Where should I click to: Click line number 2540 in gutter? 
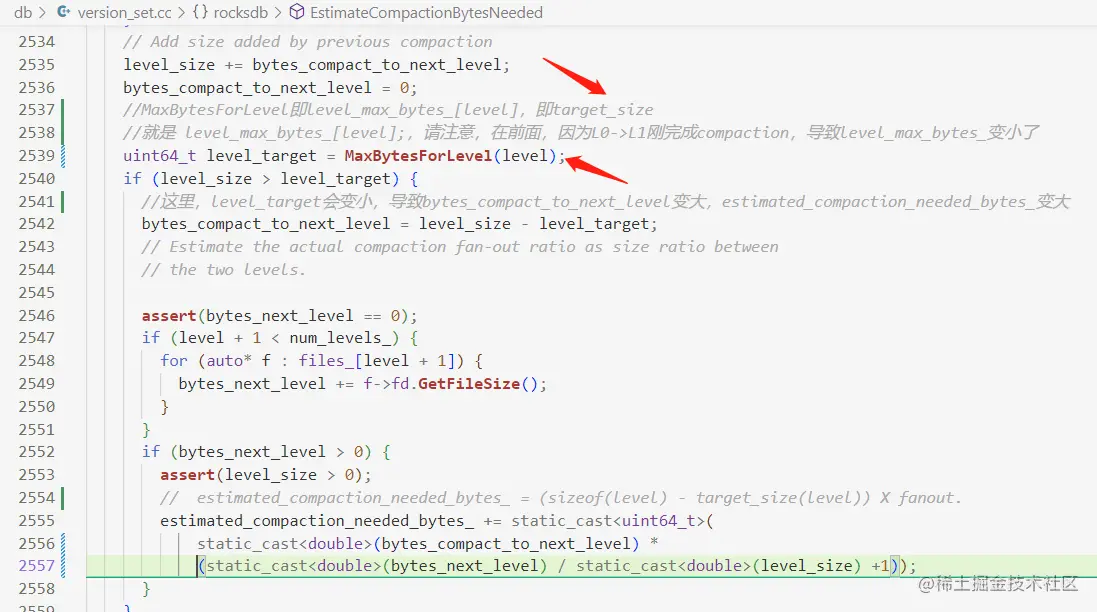(x=36, y=179)
